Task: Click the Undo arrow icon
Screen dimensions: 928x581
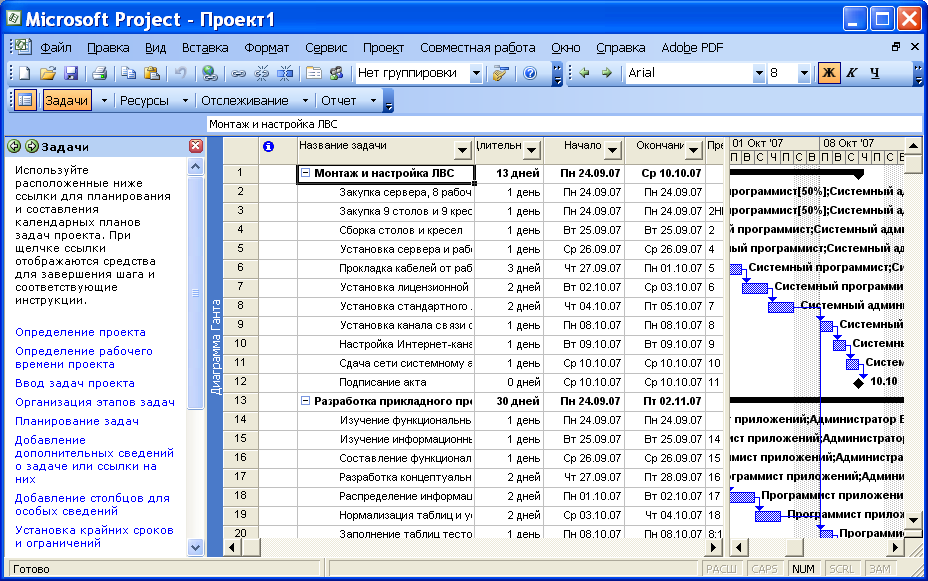Action: click(180, 73)
